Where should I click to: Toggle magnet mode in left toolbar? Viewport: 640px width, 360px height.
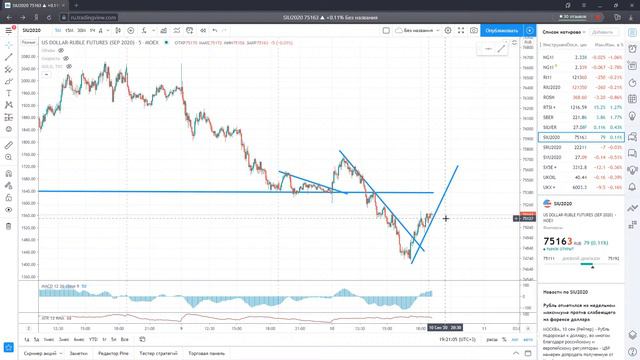click(x=9, y=173)
